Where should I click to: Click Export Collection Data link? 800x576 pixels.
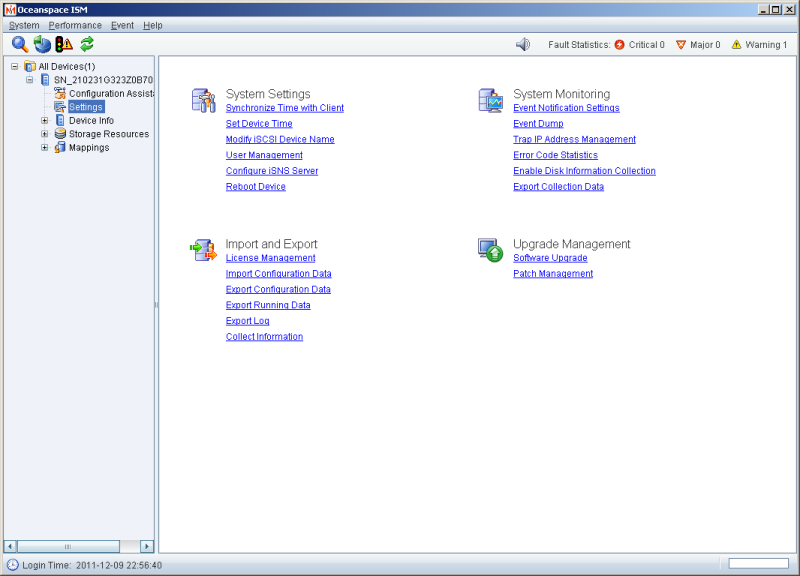tap(559, 187)
